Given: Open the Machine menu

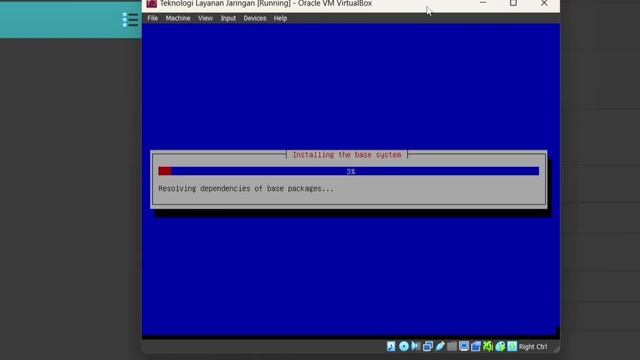Looking at the screenshot, I should (x=178, y=18).
